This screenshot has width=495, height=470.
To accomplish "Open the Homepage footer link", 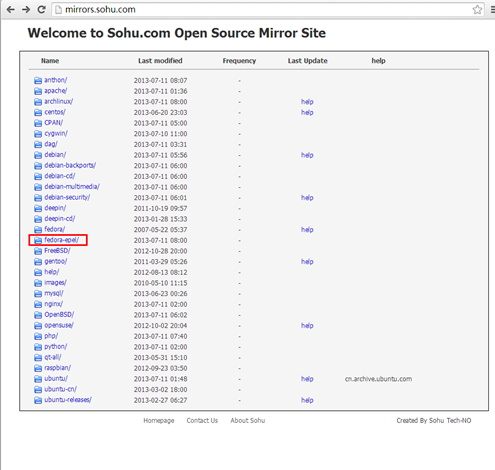I will click(x=159, y=421).
